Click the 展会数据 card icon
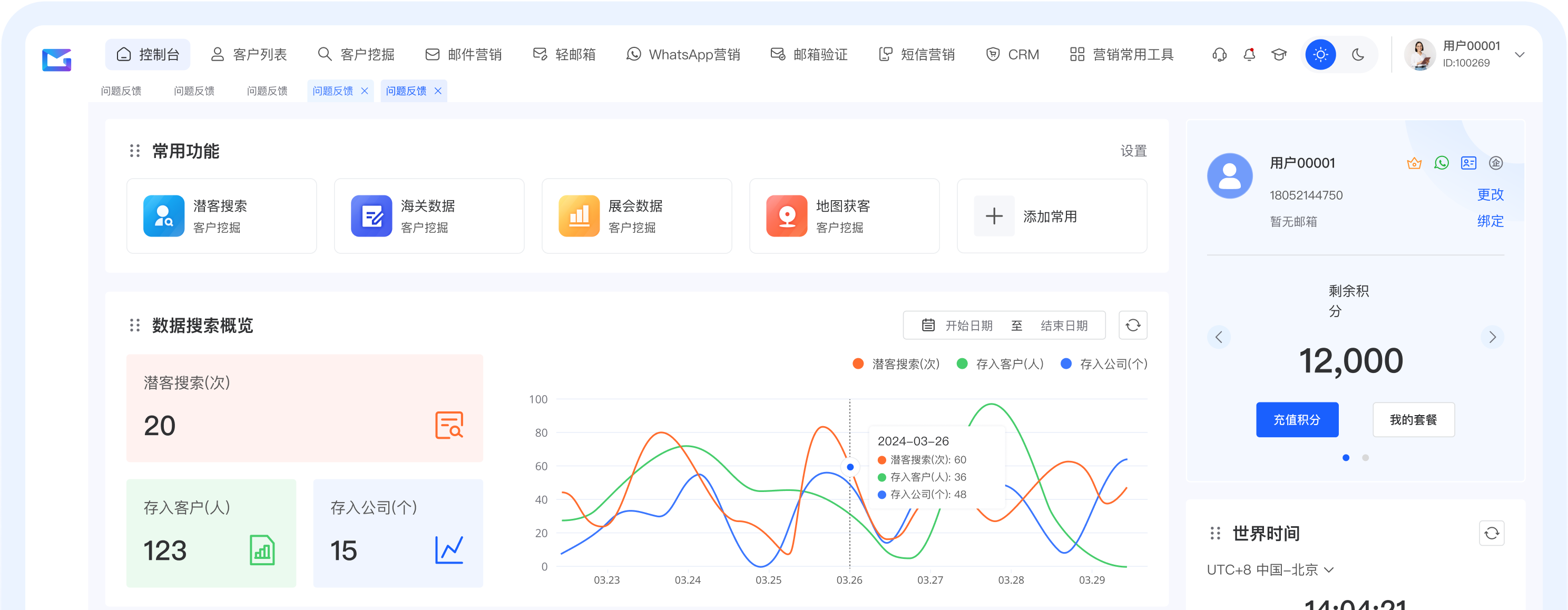 click(579, 215)
